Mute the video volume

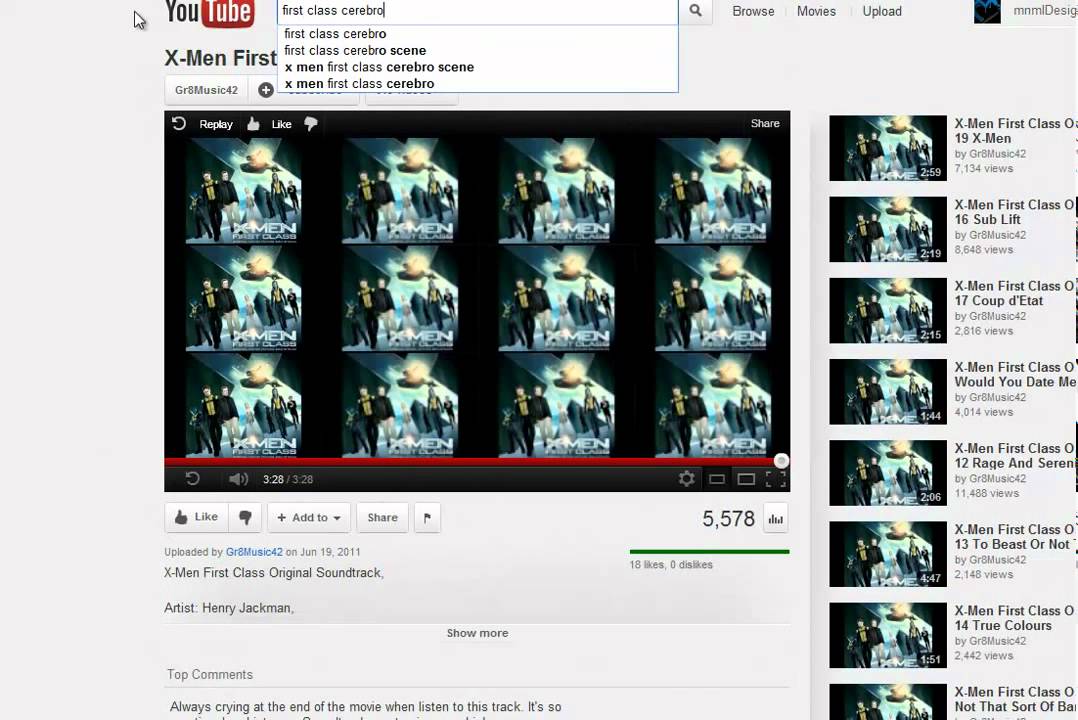click(238, 479)
